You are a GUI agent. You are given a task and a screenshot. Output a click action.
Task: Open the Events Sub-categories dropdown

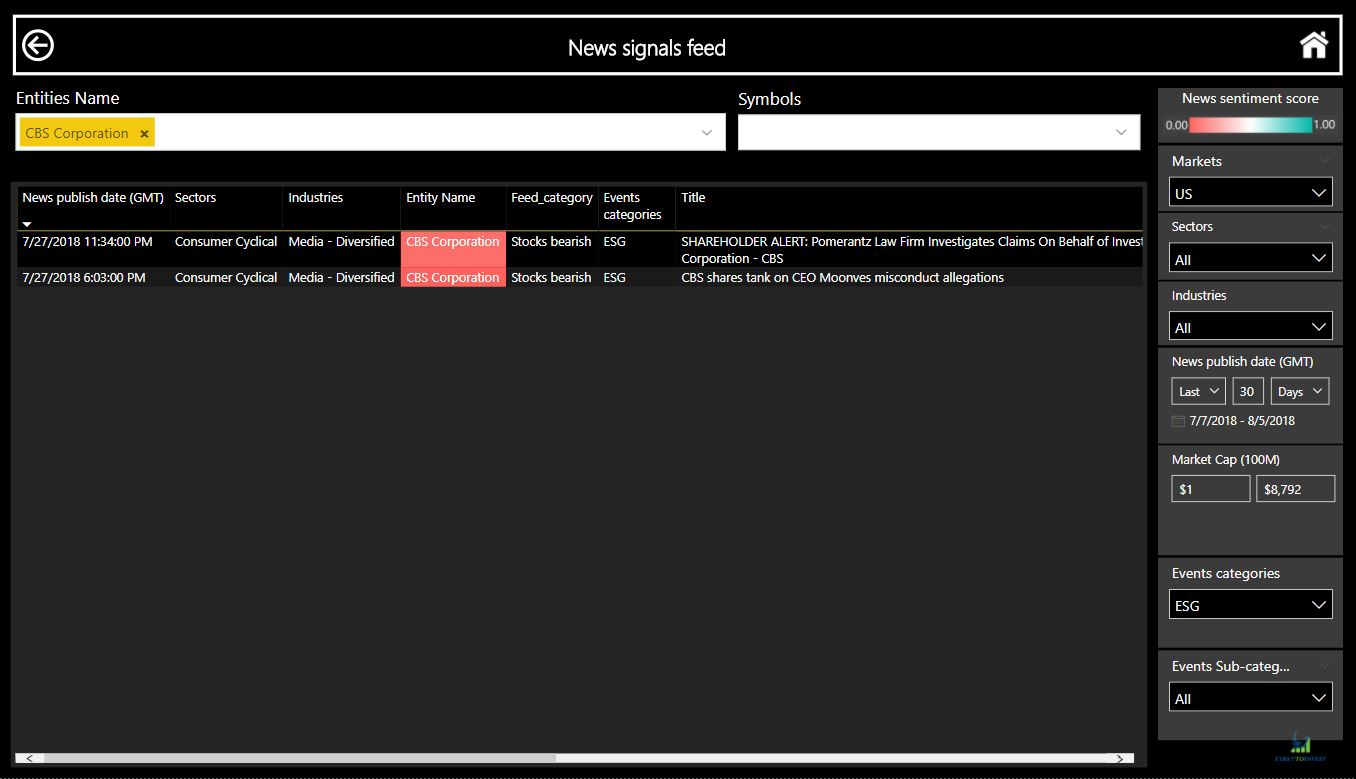(1250, 697)
